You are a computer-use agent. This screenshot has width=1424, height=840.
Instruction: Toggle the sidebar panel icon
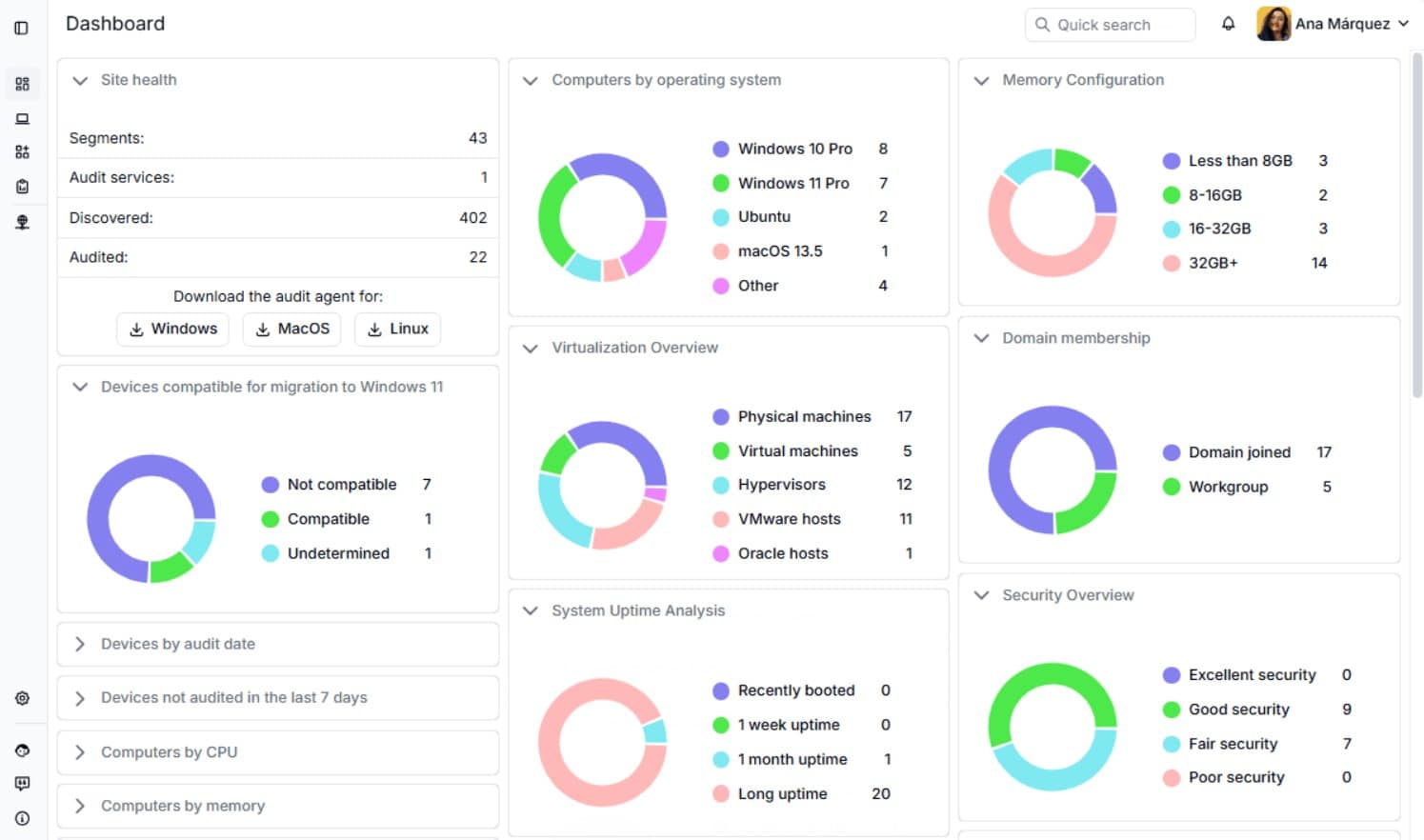click(21, 28)
